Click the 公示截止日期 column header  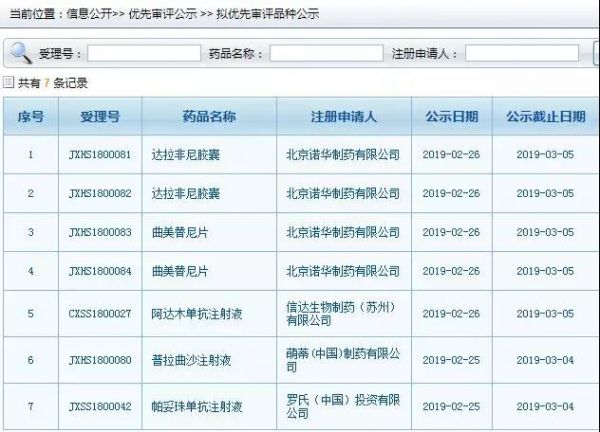pos(545,117)
